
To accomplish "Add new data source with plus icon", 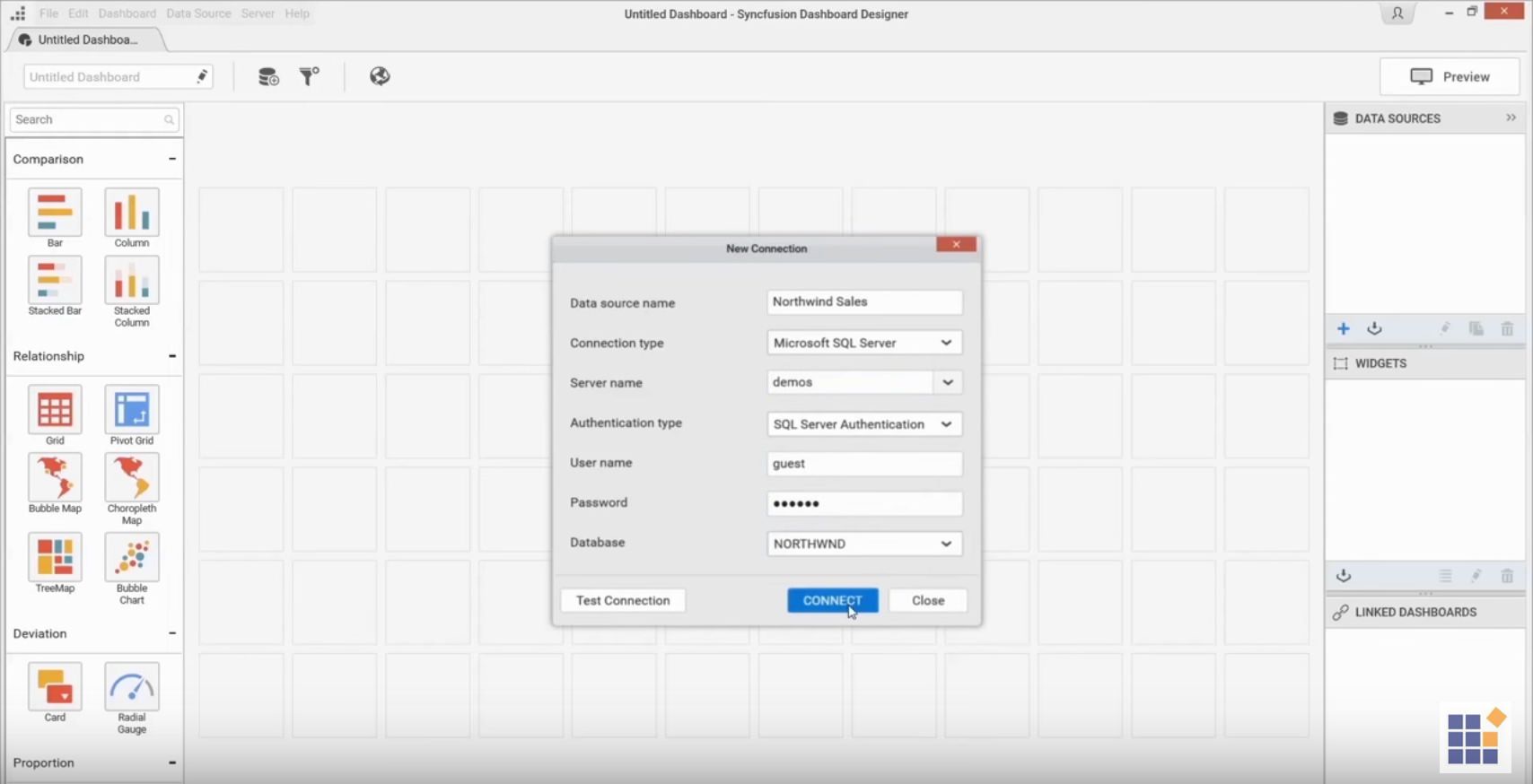I will pyautogui.click(x=1344, y=329).
